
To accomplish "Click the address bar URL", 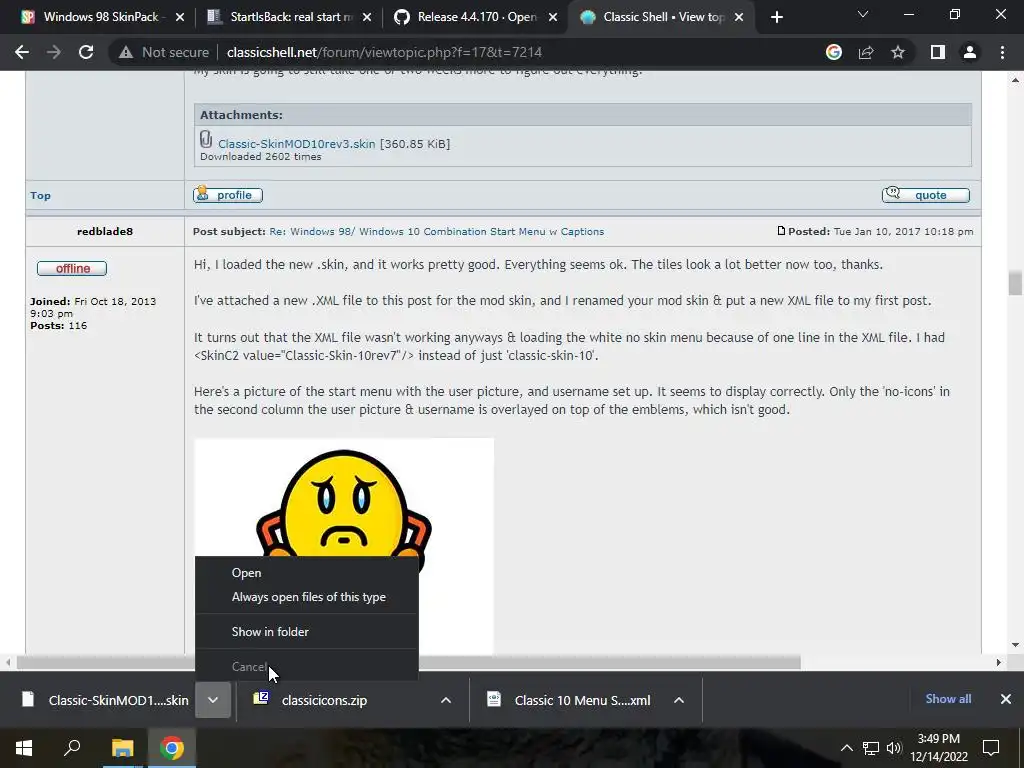I will (x=384, y=52).
